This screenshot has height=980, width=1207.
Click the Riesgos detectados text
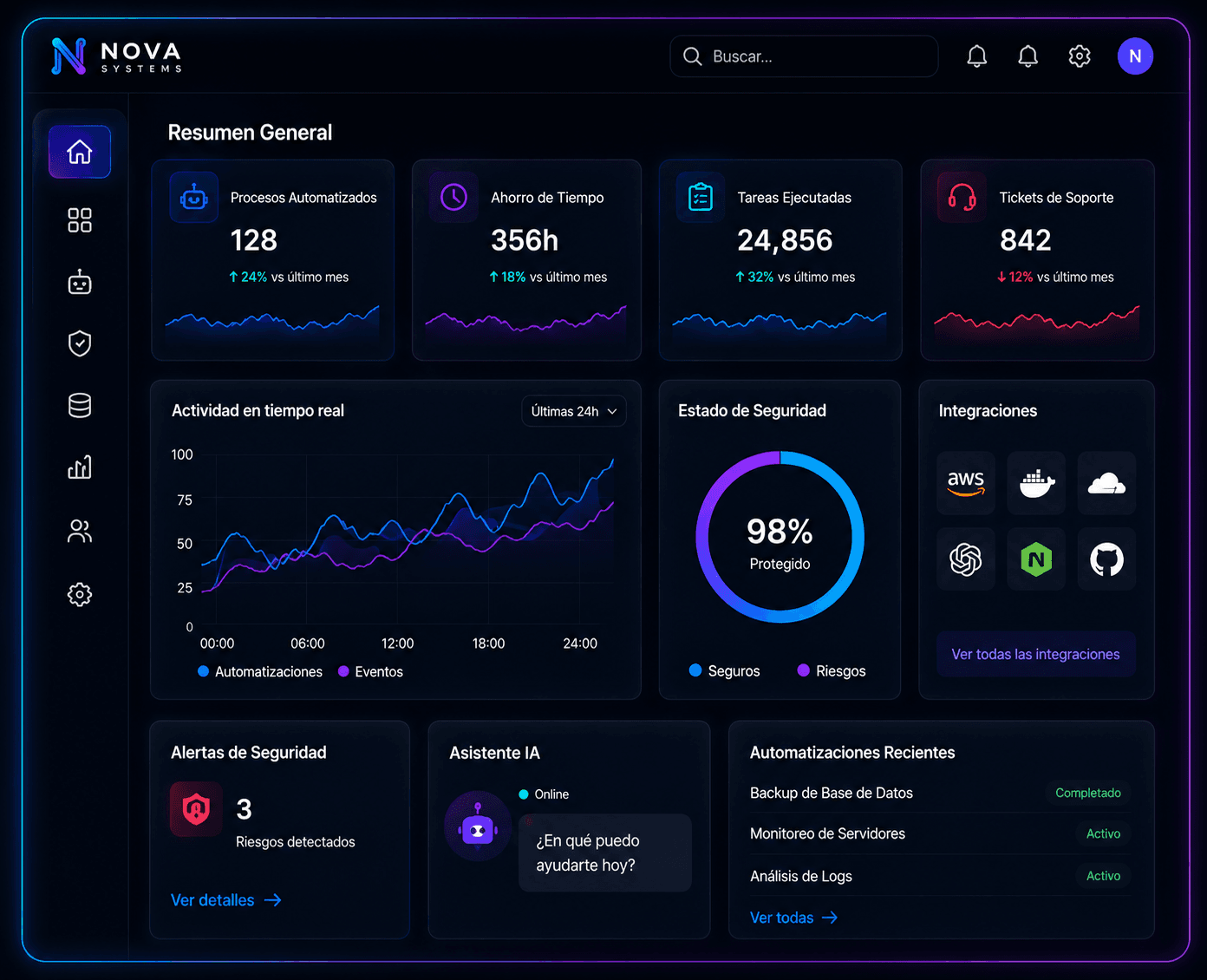[296, 842]
